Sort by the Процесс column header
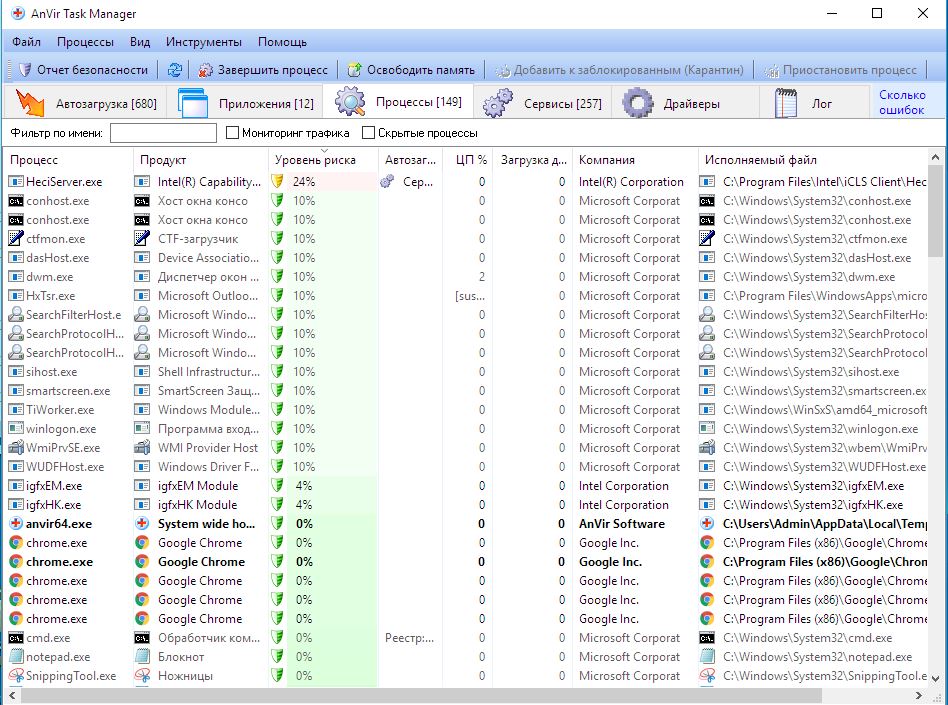The image size is (948, 705). pyautogui.click(x=68, y=160)
